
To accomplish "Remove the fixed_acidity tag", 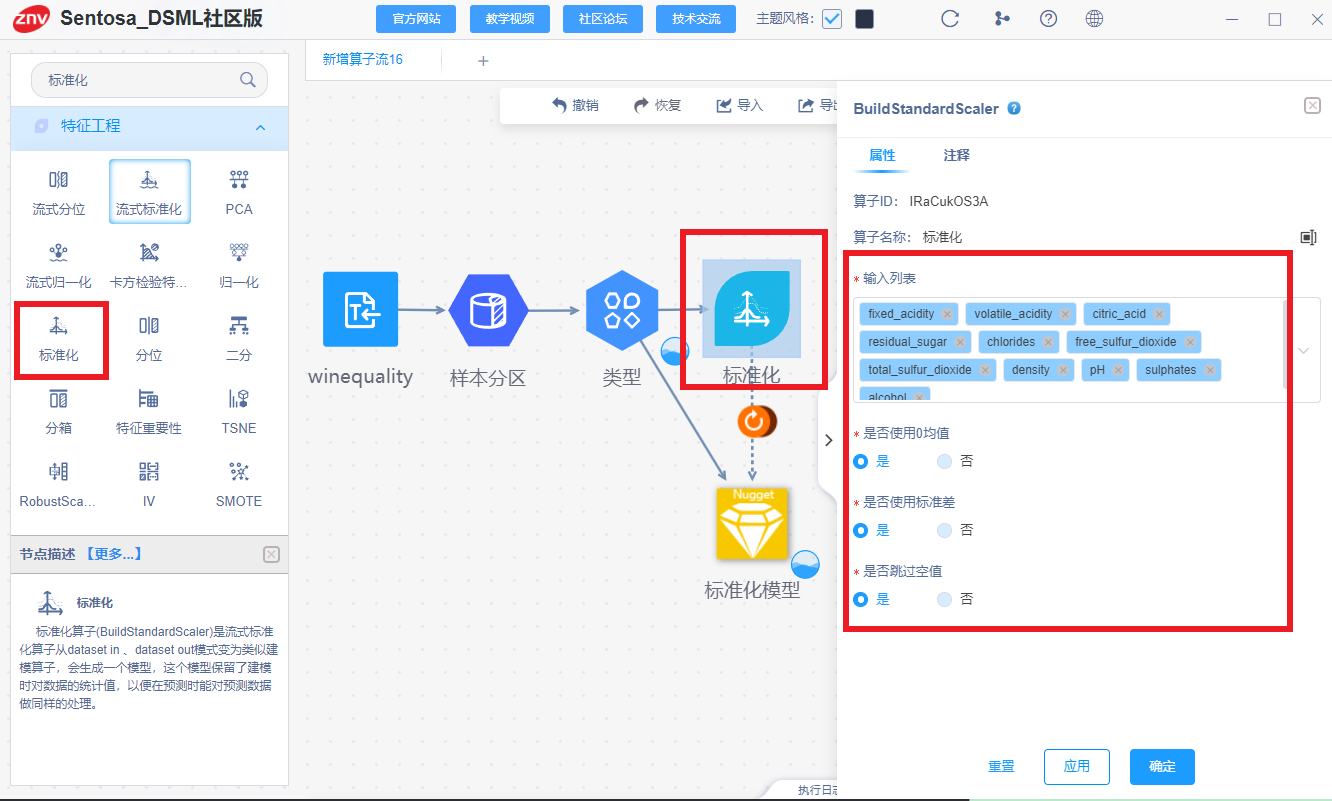I will (x=946, y=314).
